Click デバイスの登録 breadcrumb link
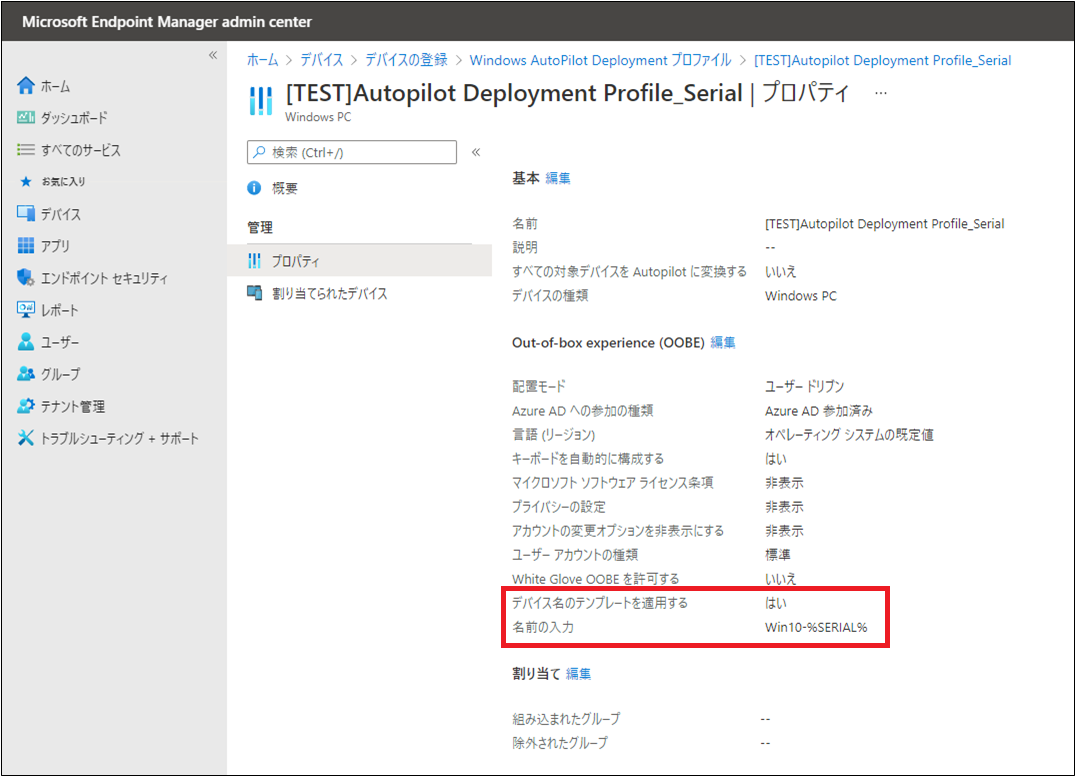 pos(406,60)
